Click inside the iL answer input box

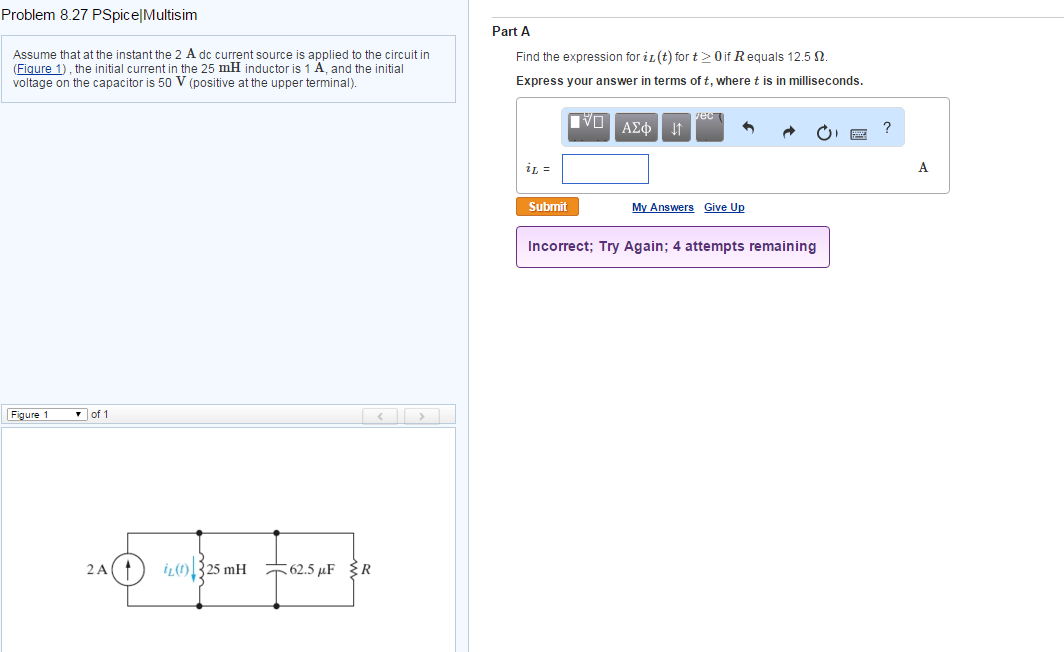604,168
